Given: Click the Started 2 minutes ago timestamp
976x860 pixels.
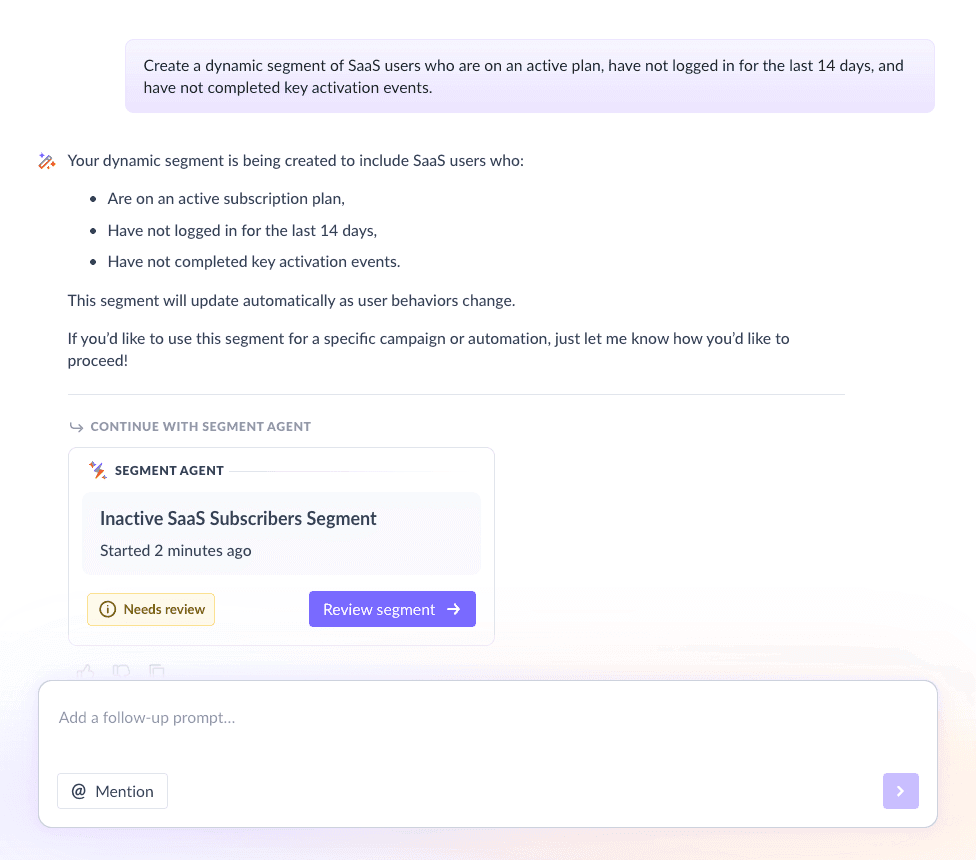Looking at the screenshot, I should point(175,550).
